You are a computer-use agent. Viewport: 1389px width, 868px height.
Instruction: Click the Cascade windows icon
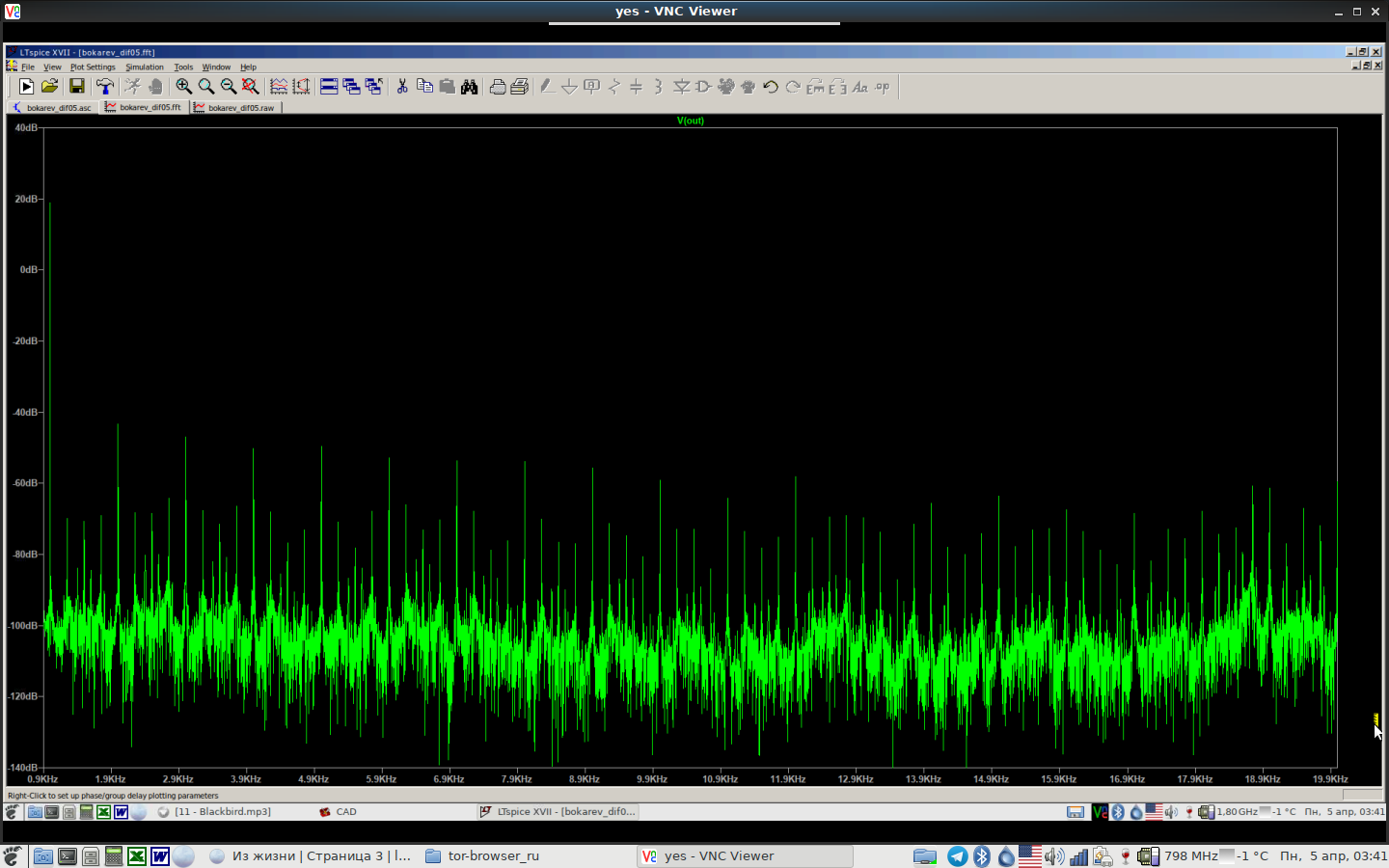[x=351, y=87]
